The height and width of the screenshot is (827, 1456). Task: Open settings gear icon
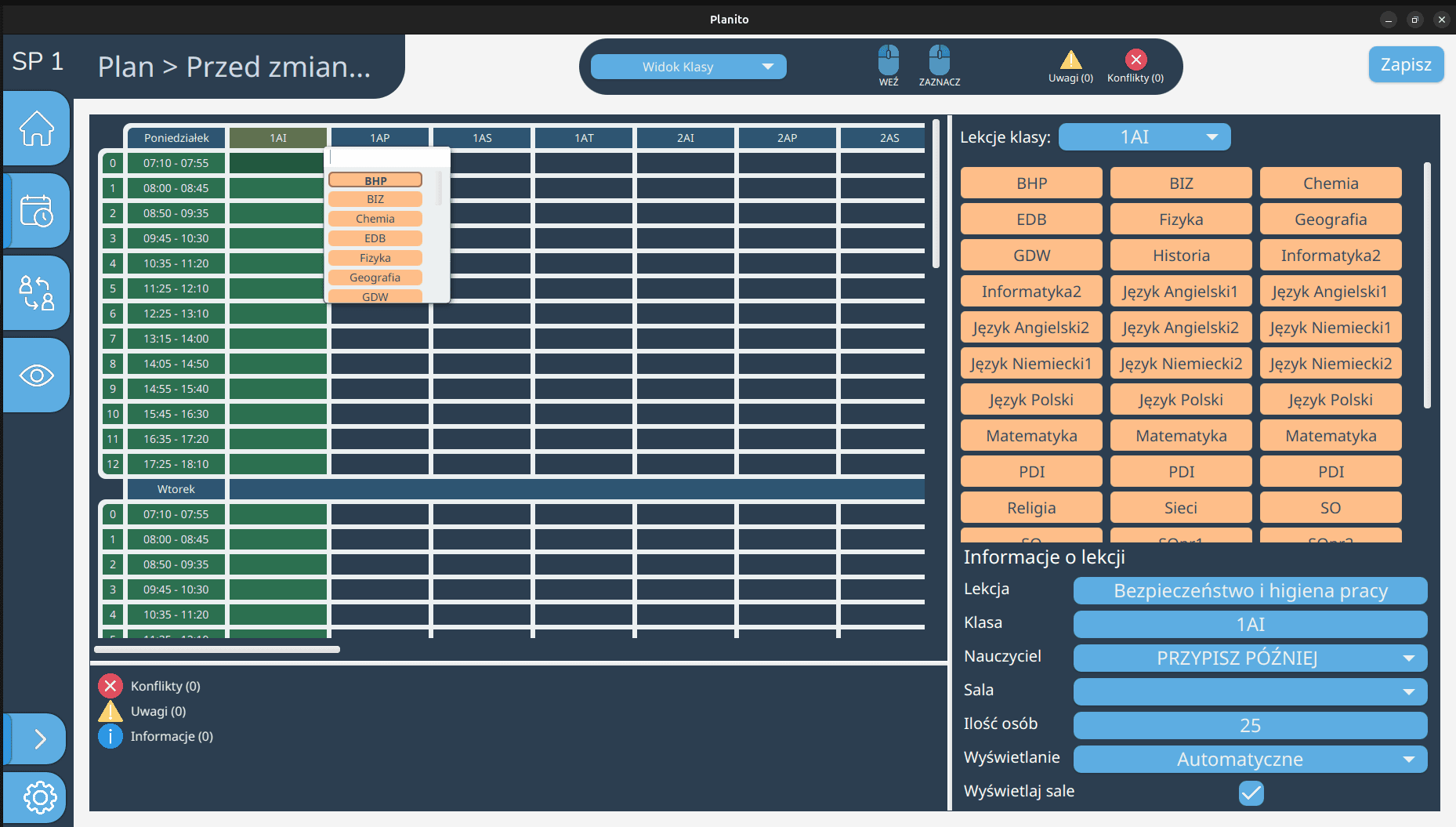[x=37, y=798]
